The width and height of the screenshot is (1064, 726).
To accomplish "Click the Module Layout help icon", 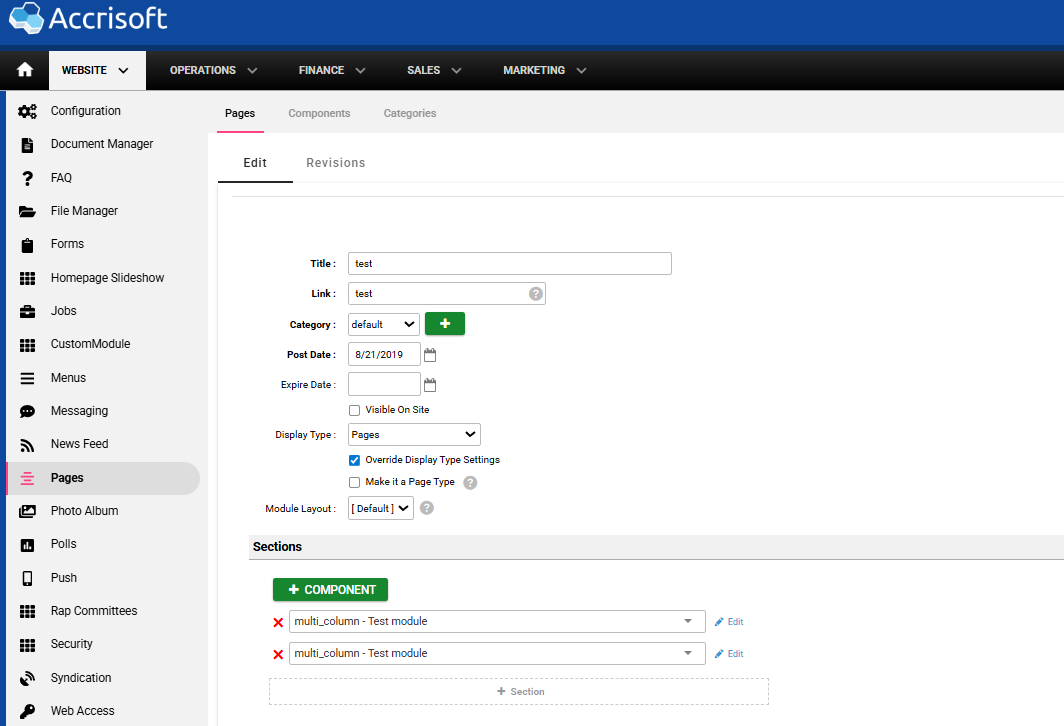I will click(427, 508).
